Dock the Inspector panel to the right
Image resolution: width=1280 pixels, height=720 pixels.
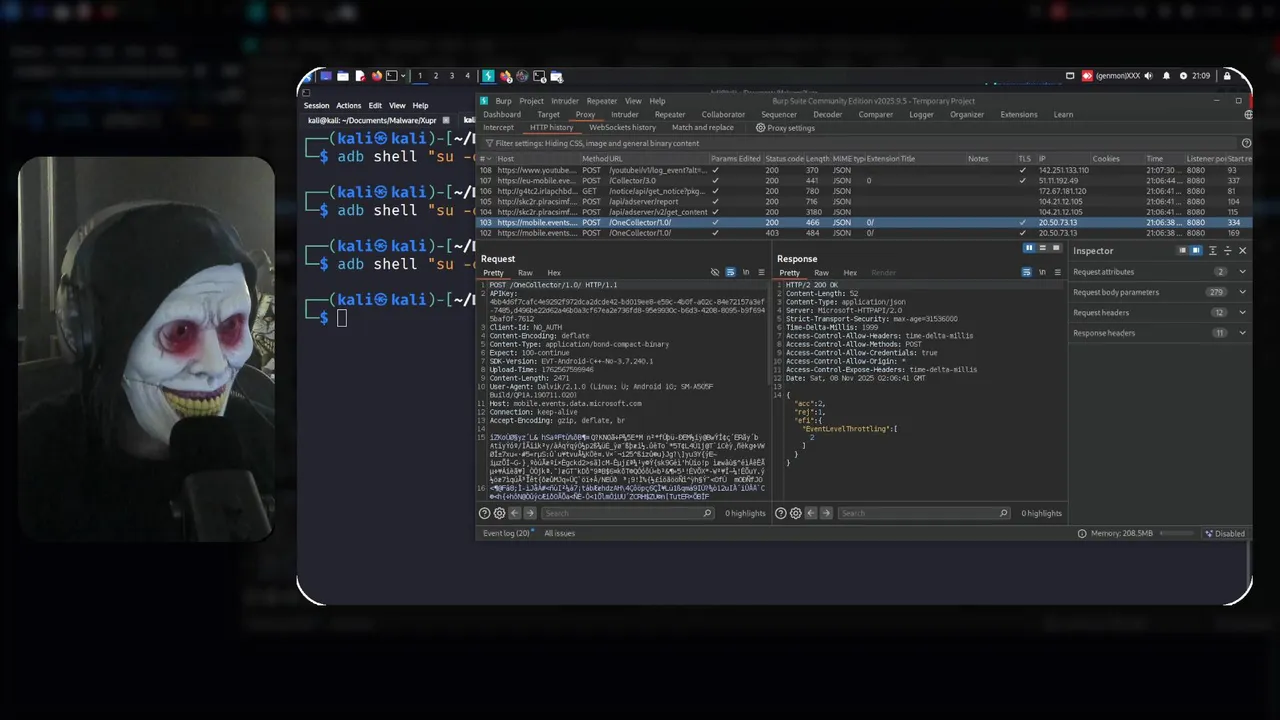[x=1196, y=251]
